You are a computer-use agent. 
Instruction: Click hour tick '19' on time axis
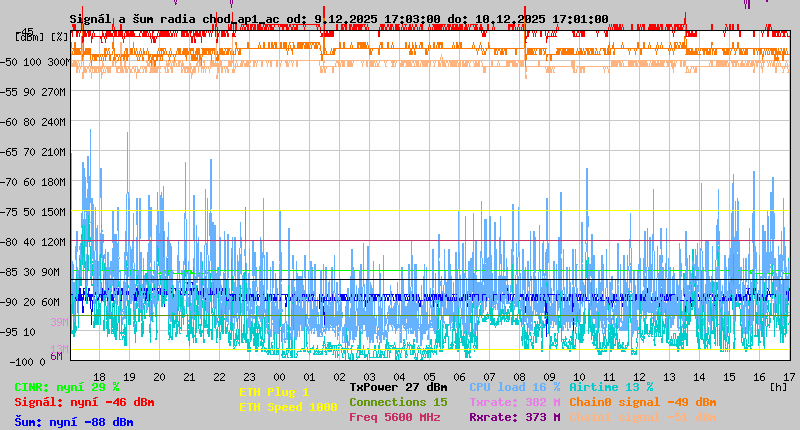click(x=130, y=377)
